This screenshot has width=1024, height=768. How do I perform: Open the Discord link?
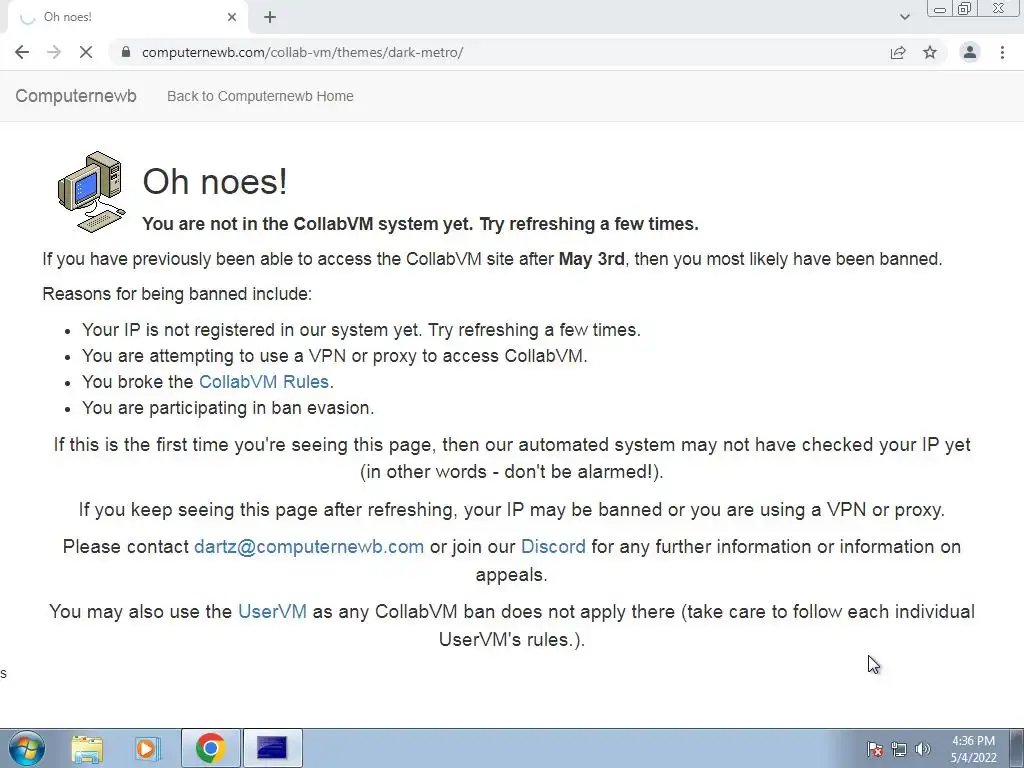pyautogui.click(x=553, y=547)
